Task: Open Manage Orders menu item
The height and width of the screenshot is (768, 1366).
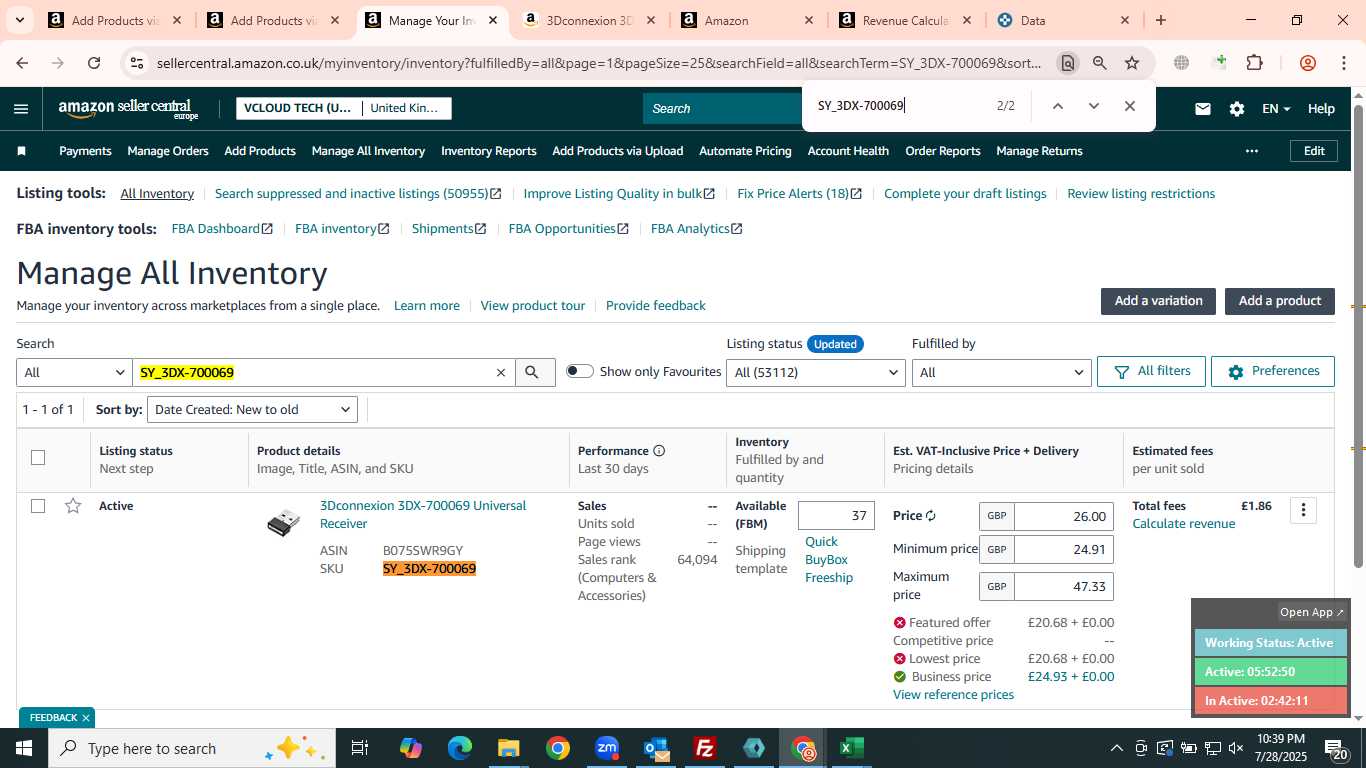Action: (x=168, y=151)
